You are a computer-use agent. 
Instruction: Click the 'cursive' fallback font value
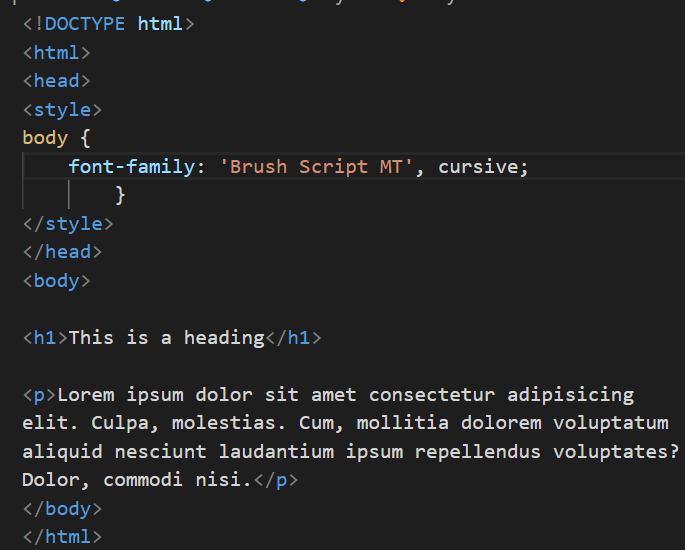click(478, 166)
